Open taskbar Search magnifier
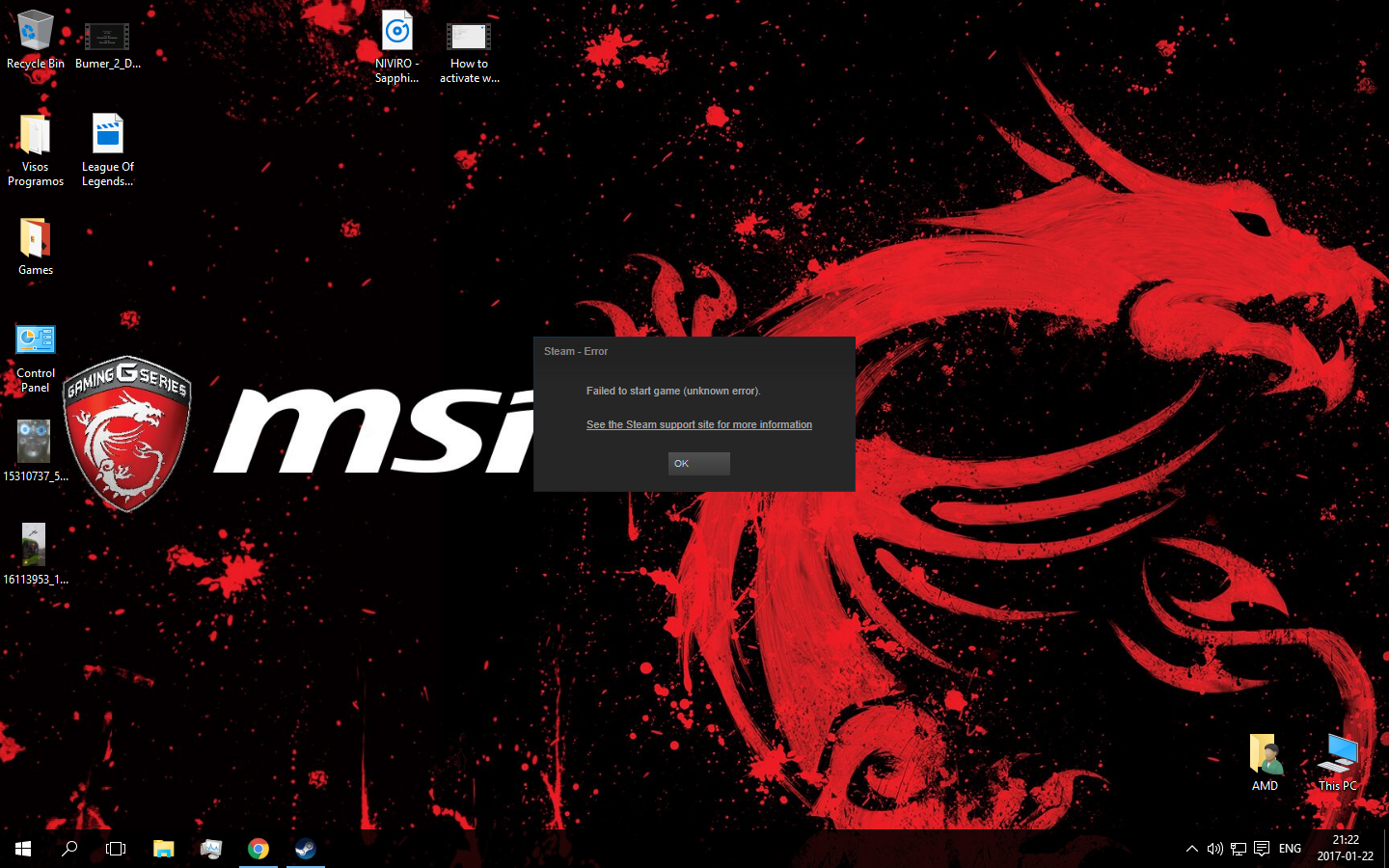The width and height of the screenshot is (1389, 868). click(x=69, y=849)
